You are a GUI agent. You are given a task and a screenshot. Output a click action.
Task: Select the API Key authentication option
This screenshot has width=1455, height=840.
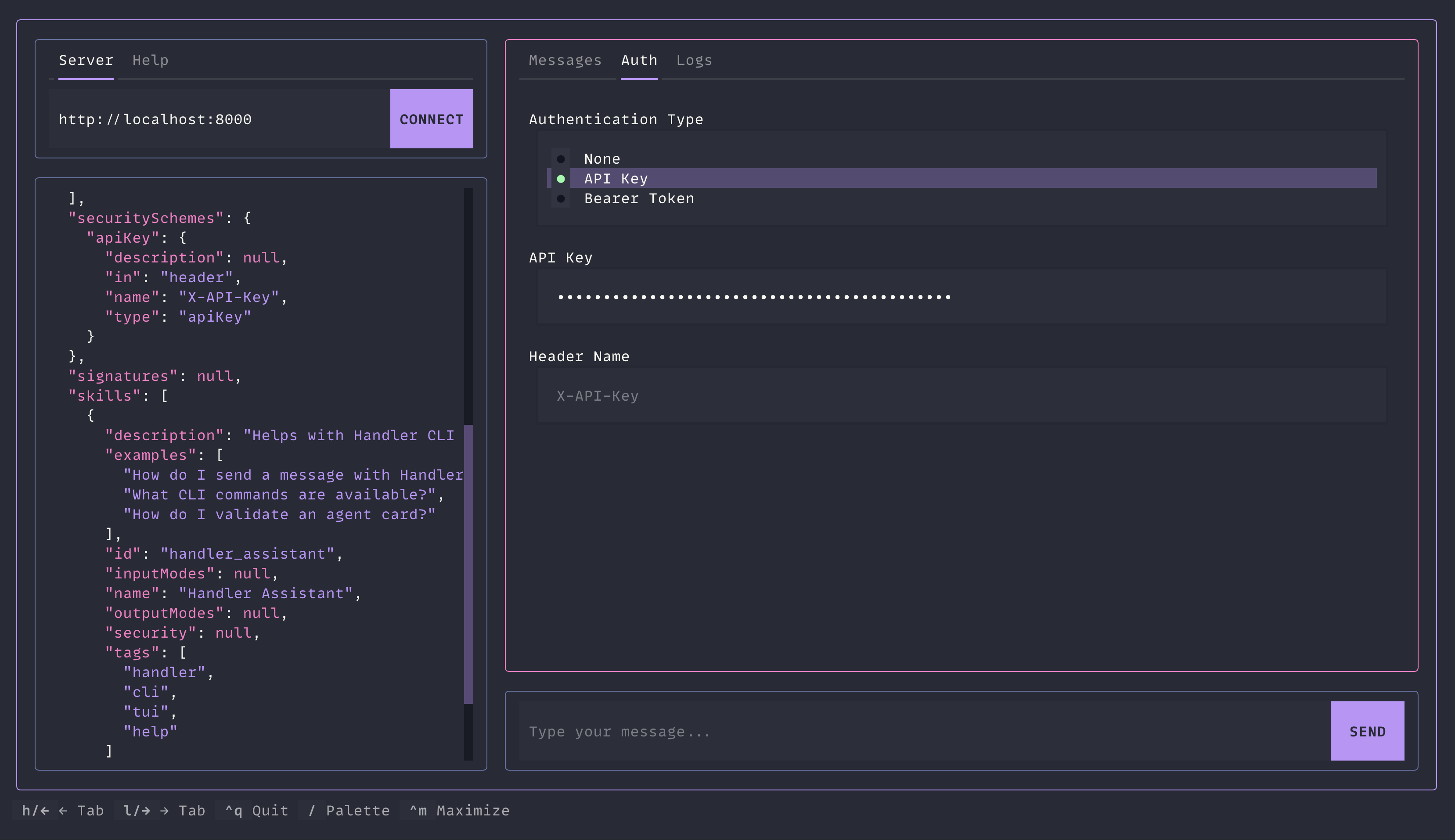615,178
